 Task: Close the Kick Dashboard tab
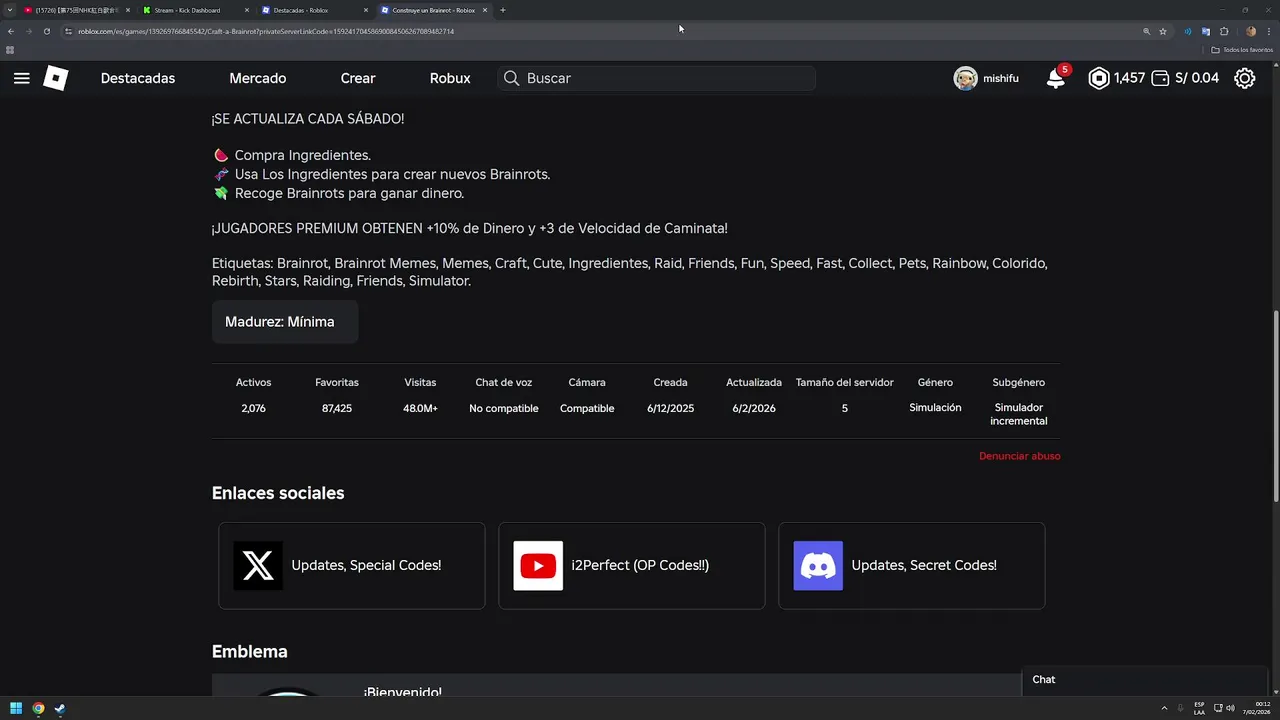click(x=246, y=10)
